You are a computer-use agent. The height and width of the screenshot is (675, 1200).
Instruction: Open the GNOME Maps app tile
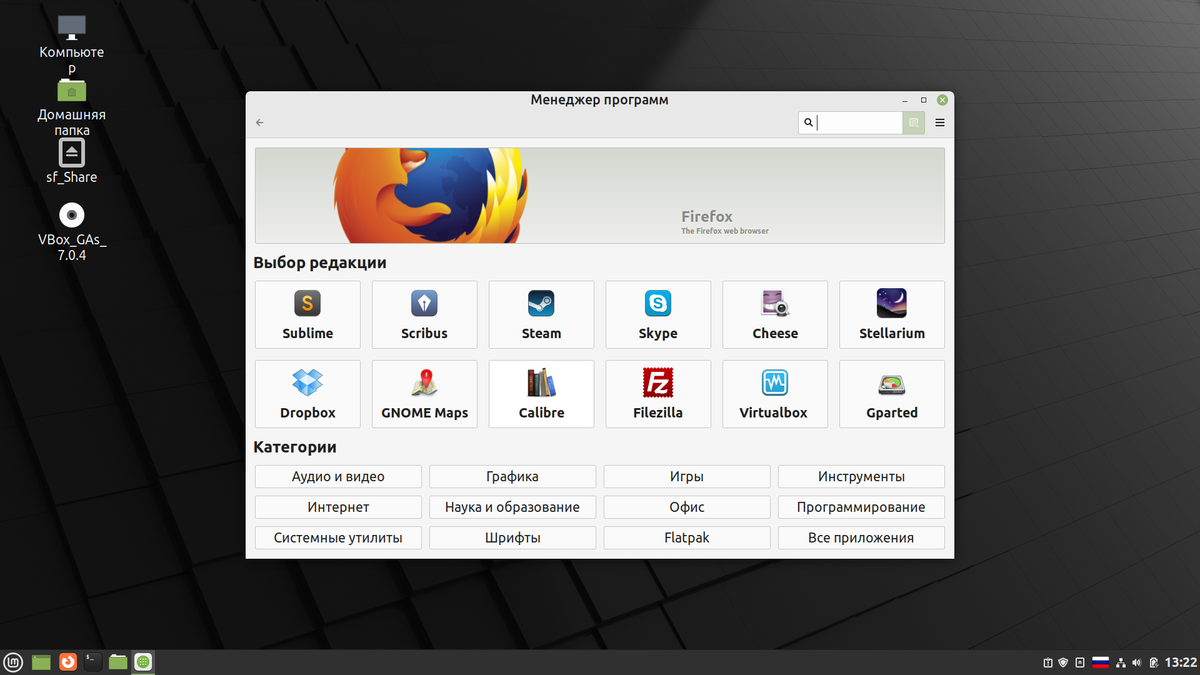point(424,394)
